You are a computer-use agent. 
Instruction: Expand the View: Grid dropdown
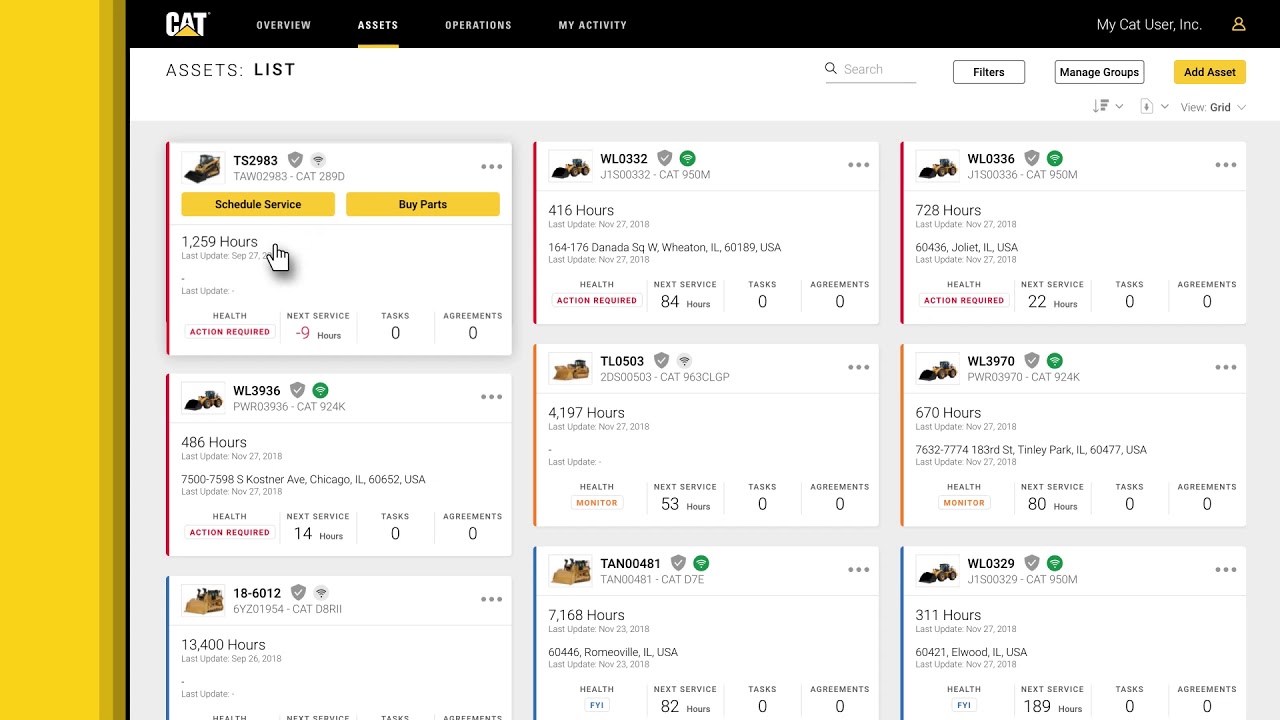1213,107
